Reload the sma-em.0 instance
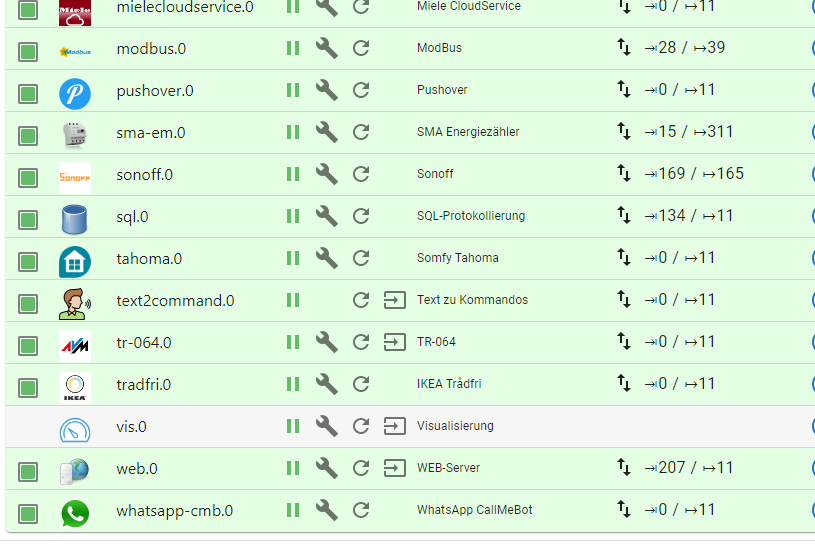 coord(362,132)
